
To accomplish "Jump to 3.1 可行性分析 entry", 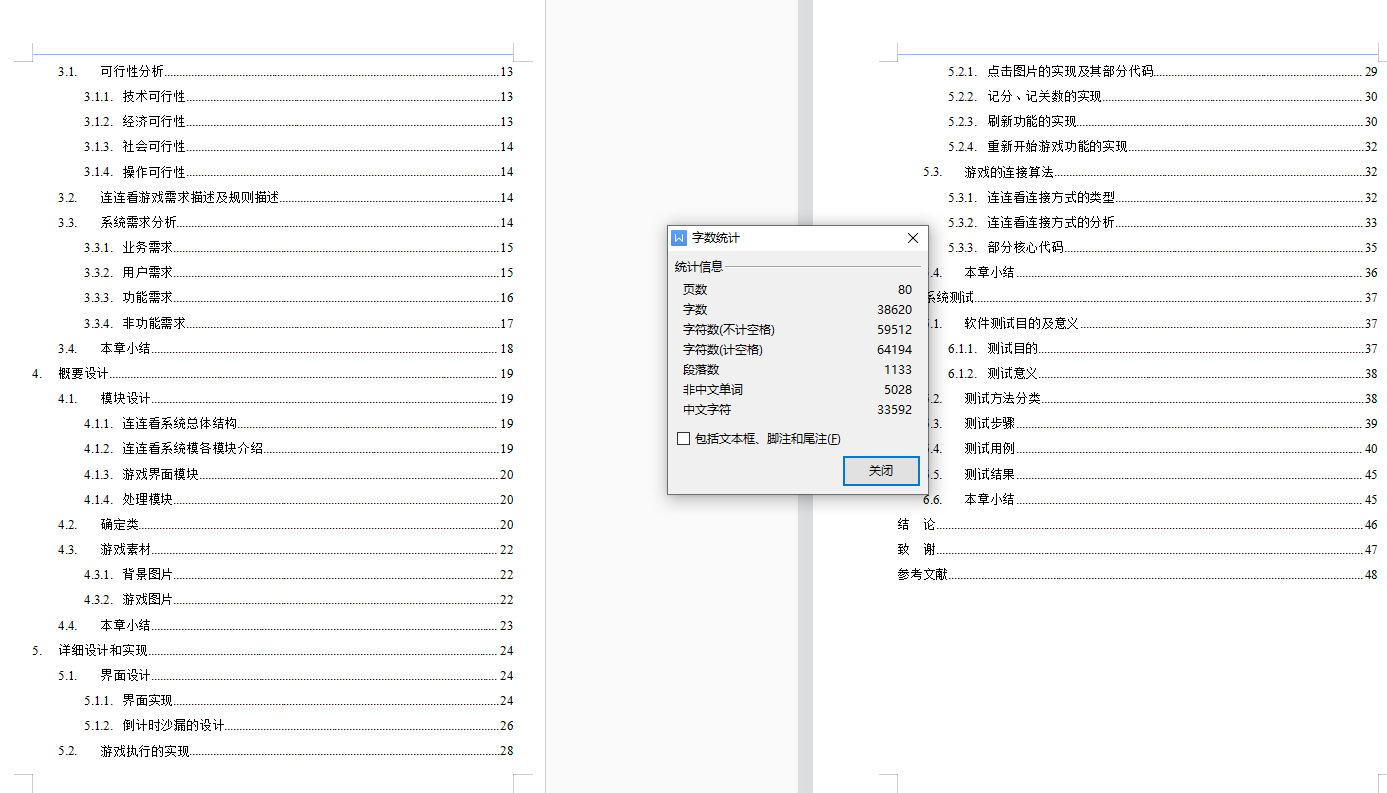I will click(132, 71).
